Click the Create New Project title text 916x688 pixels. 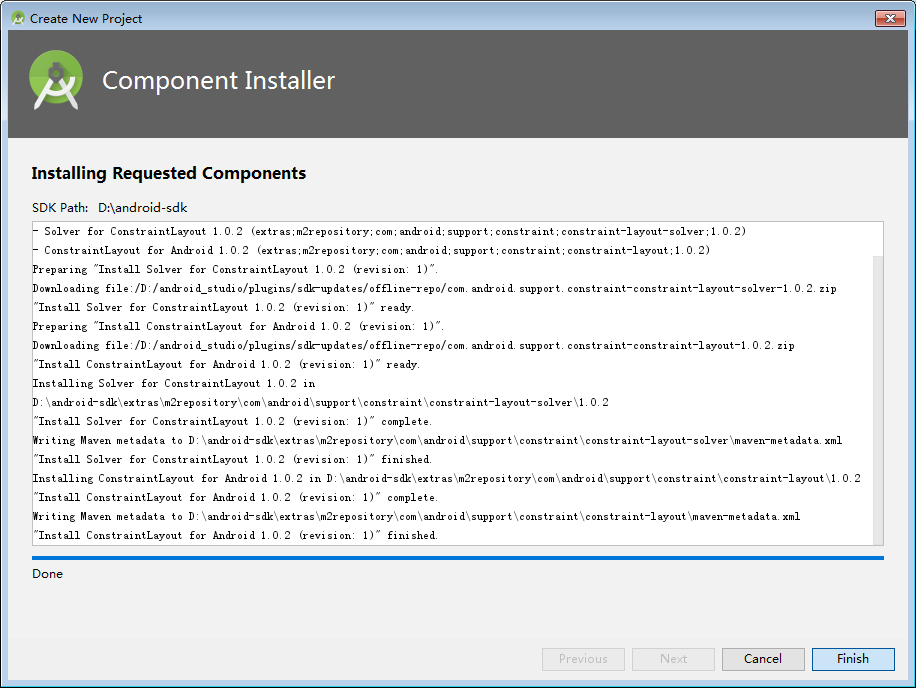point(86,19)
